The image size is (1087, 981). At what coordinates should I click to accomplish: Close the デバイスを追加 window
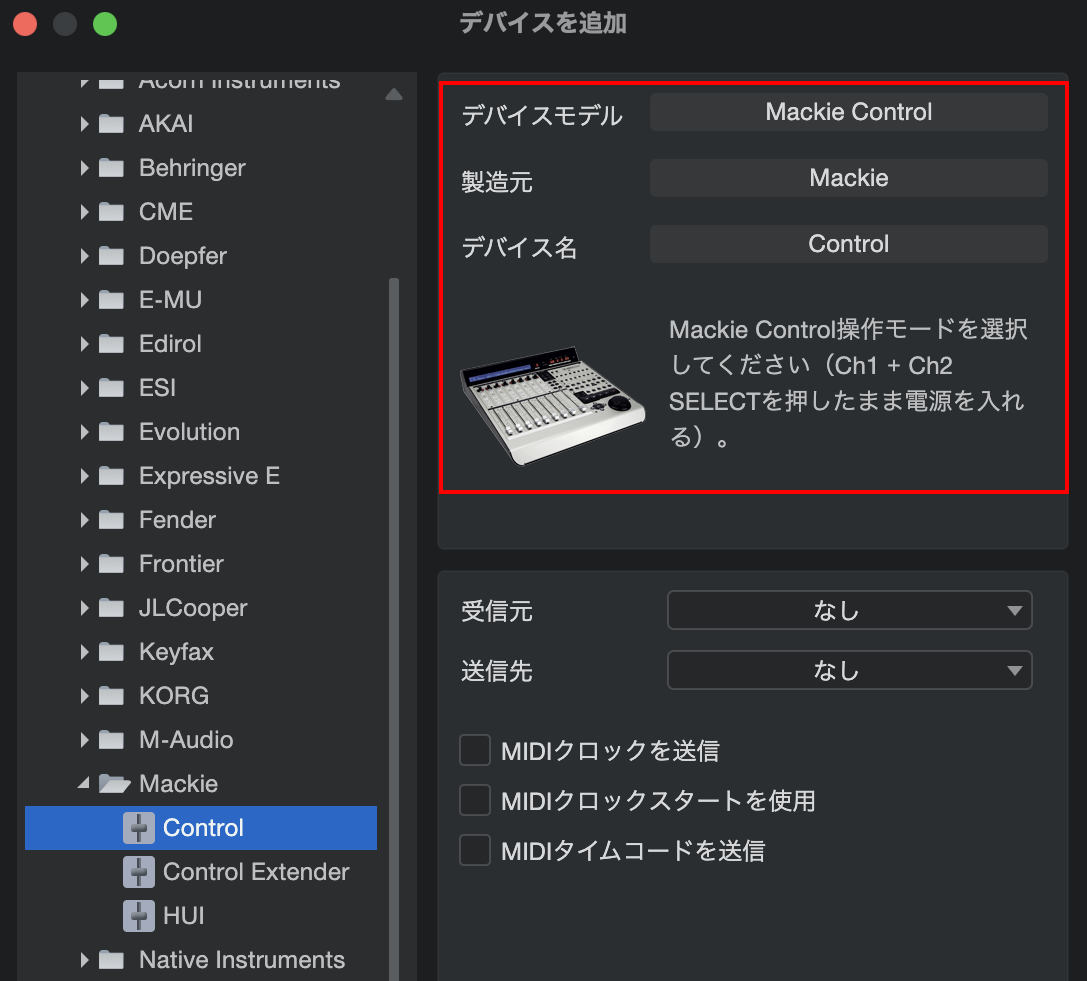pos(25,24)
